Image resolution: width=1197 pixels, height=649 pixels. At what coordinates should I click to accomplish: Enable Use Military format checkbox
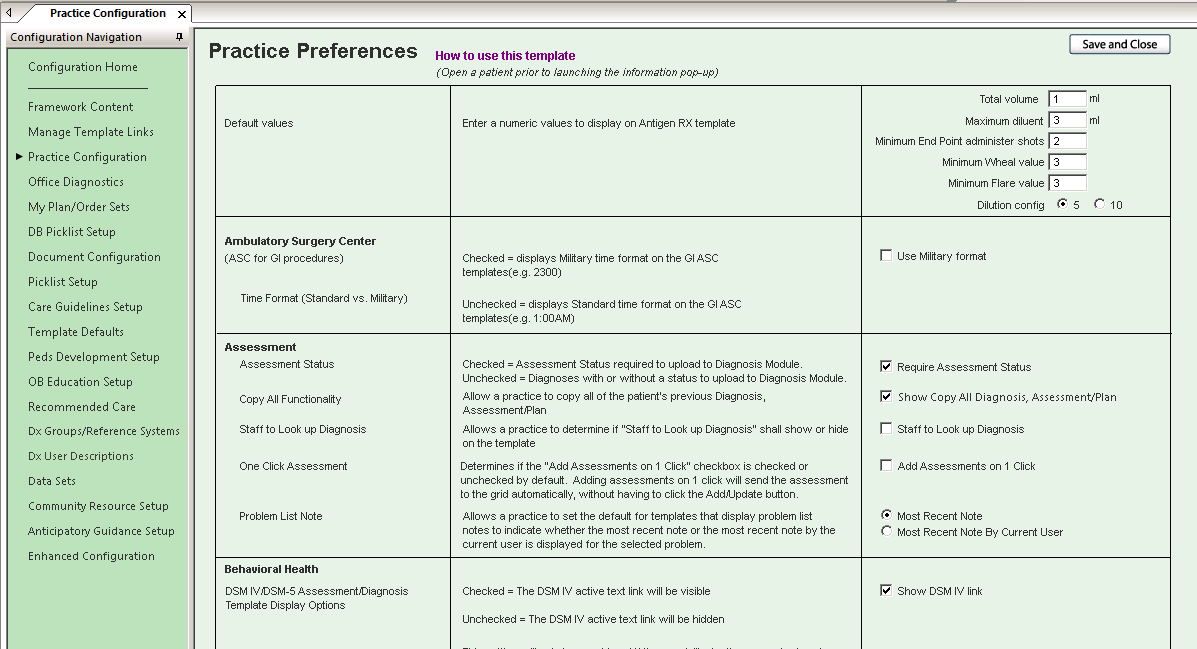coord(886,256)
